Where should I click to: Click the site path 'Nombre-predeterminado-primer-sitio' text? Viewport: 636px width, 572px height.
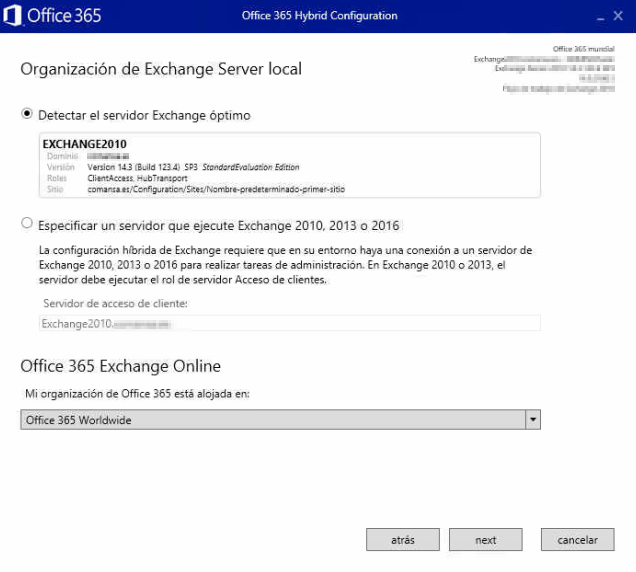[x=276, y=189]
